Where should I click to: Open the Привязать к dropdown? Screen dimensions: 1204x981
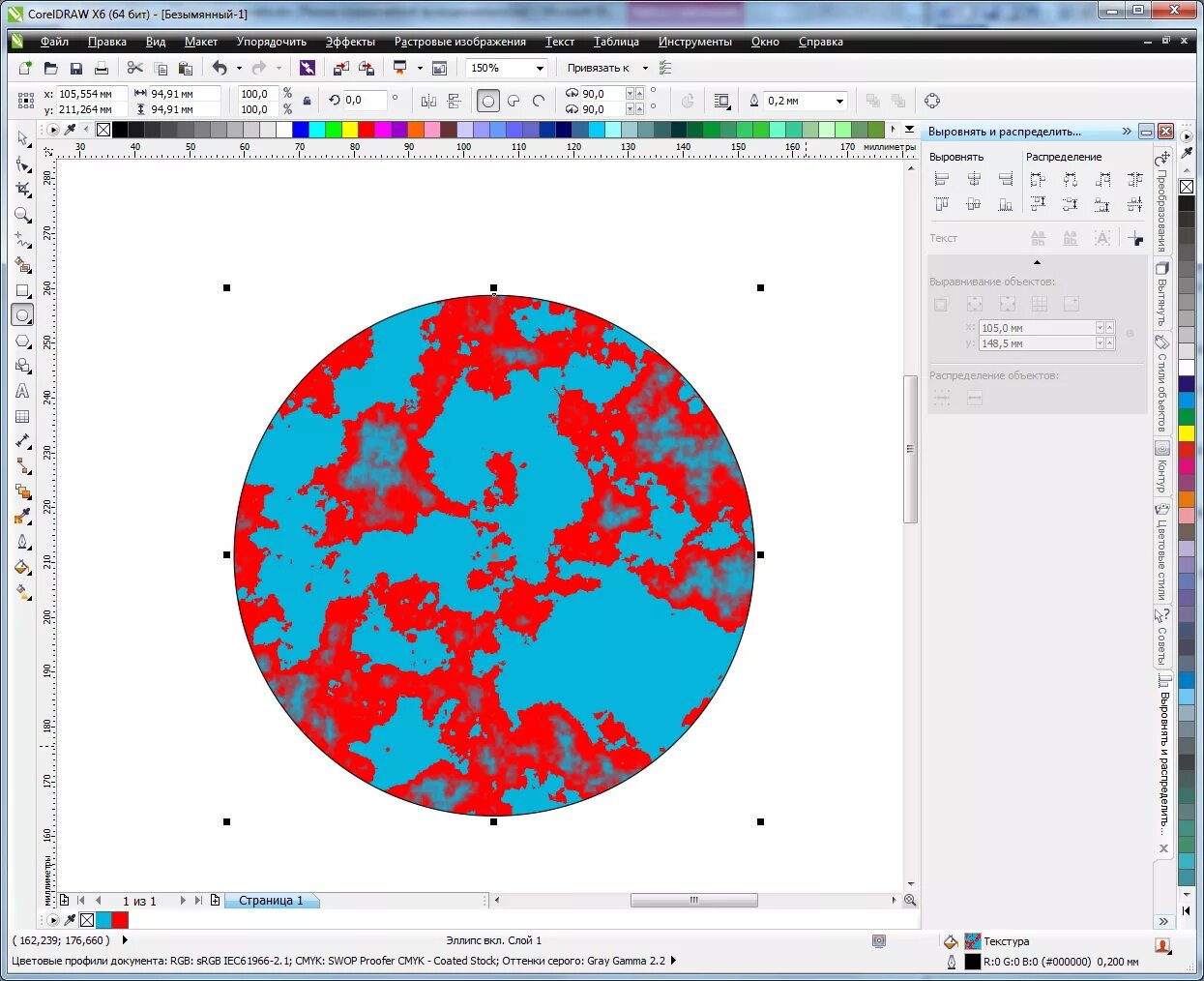coord(645,68)
